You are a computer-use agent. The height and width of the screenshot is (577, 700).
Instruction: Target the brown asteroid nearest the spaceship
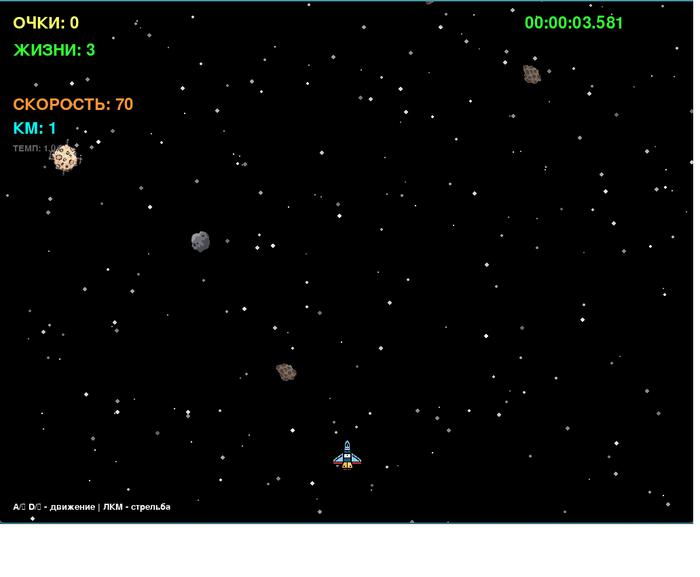click(x=286, y=372)
